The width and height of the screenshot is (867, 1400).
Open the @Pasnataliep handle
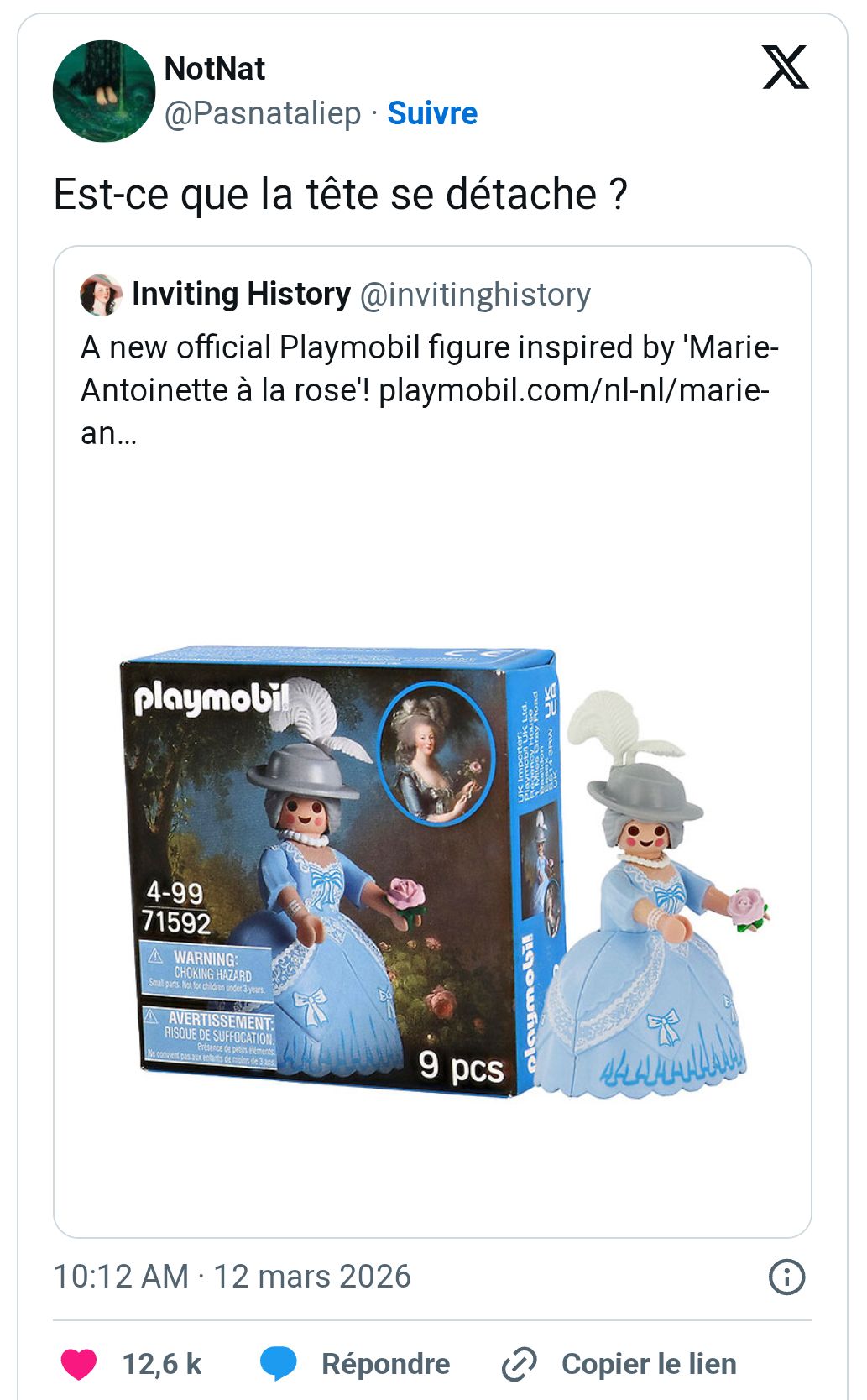[263, 113]
